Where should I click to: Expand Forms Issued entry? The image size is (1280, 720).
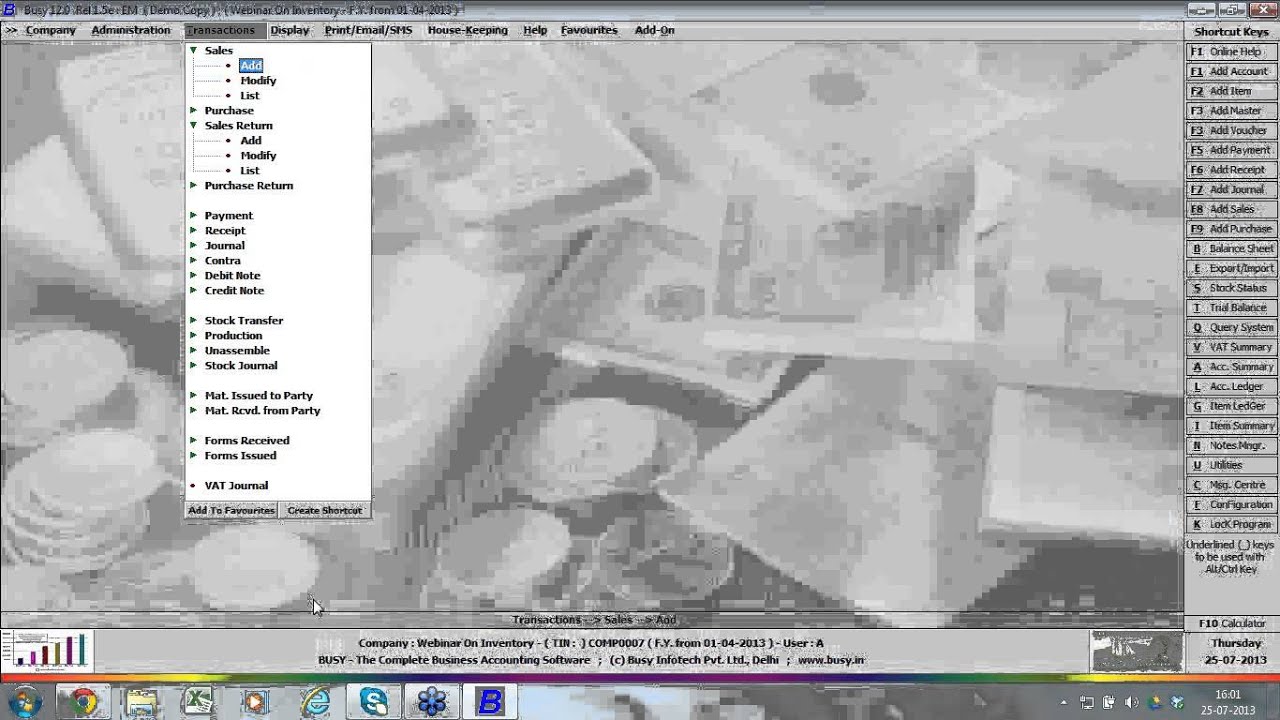pyautogui.click(x=193, y=455)
